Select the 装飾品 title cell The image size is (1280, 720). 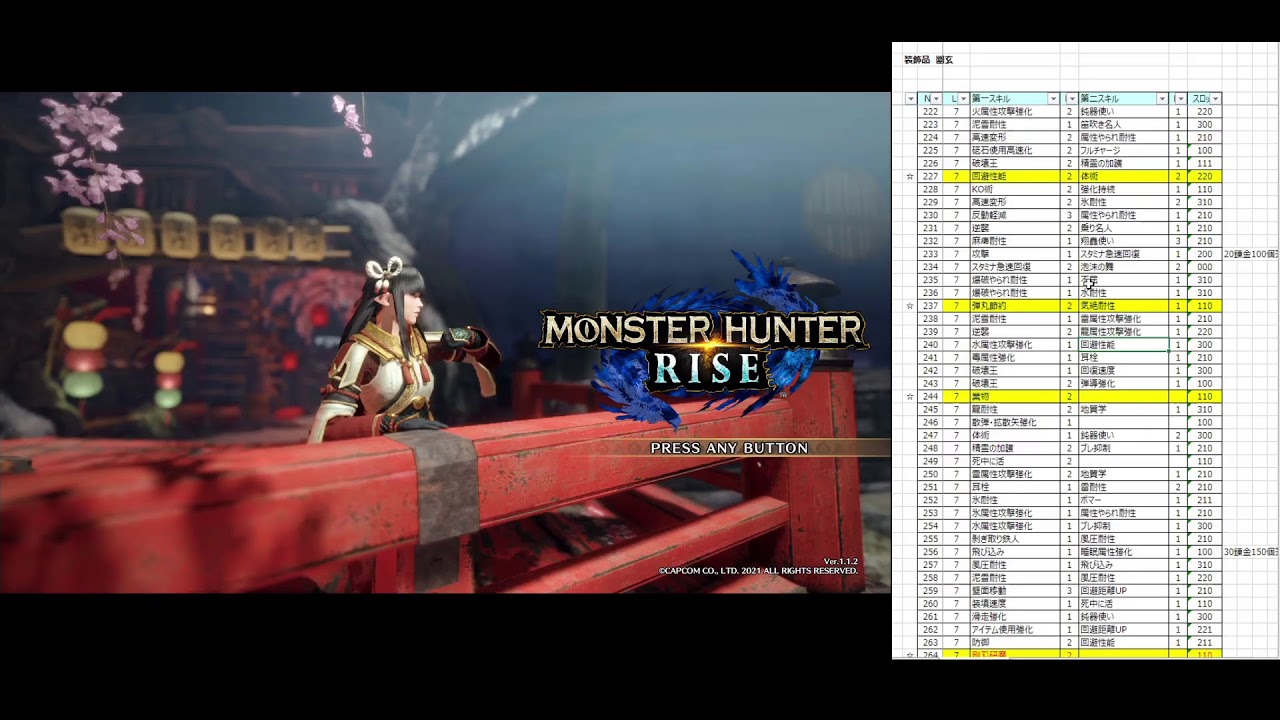916,60
